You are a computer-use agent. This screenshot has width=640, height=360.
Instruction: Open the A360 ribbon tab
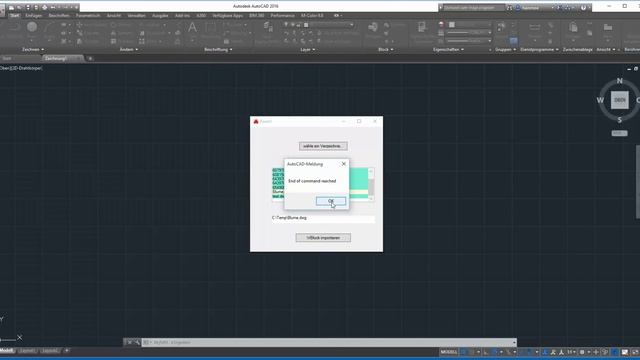pyautogui.click(x=201, y=16)
